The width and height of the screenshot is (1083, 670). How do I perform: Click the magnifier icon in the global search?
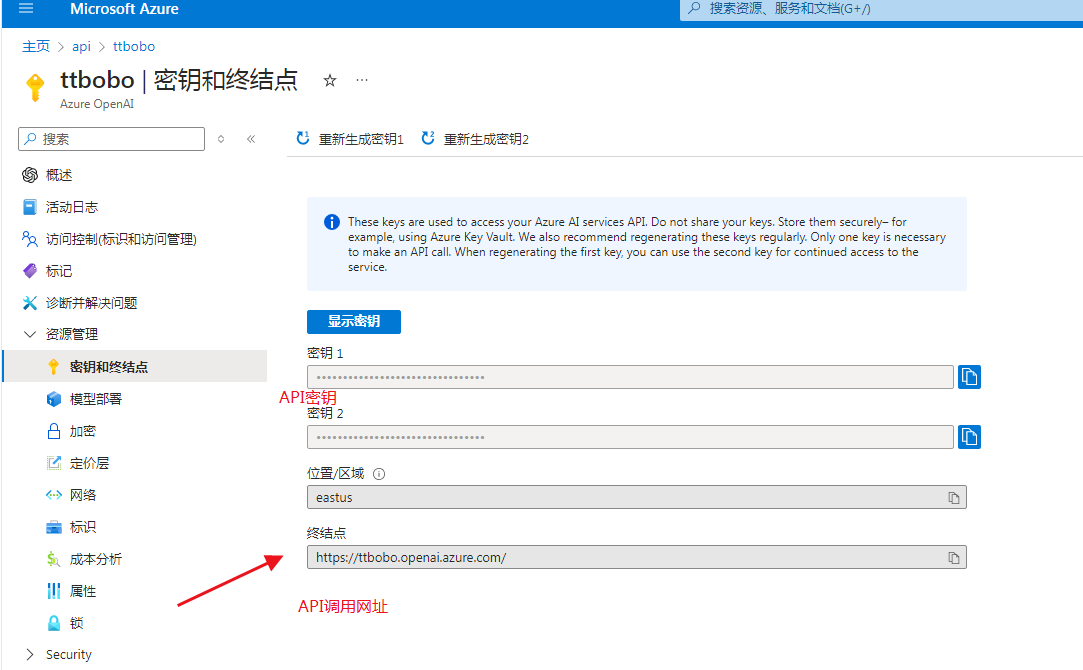point(695,8)
